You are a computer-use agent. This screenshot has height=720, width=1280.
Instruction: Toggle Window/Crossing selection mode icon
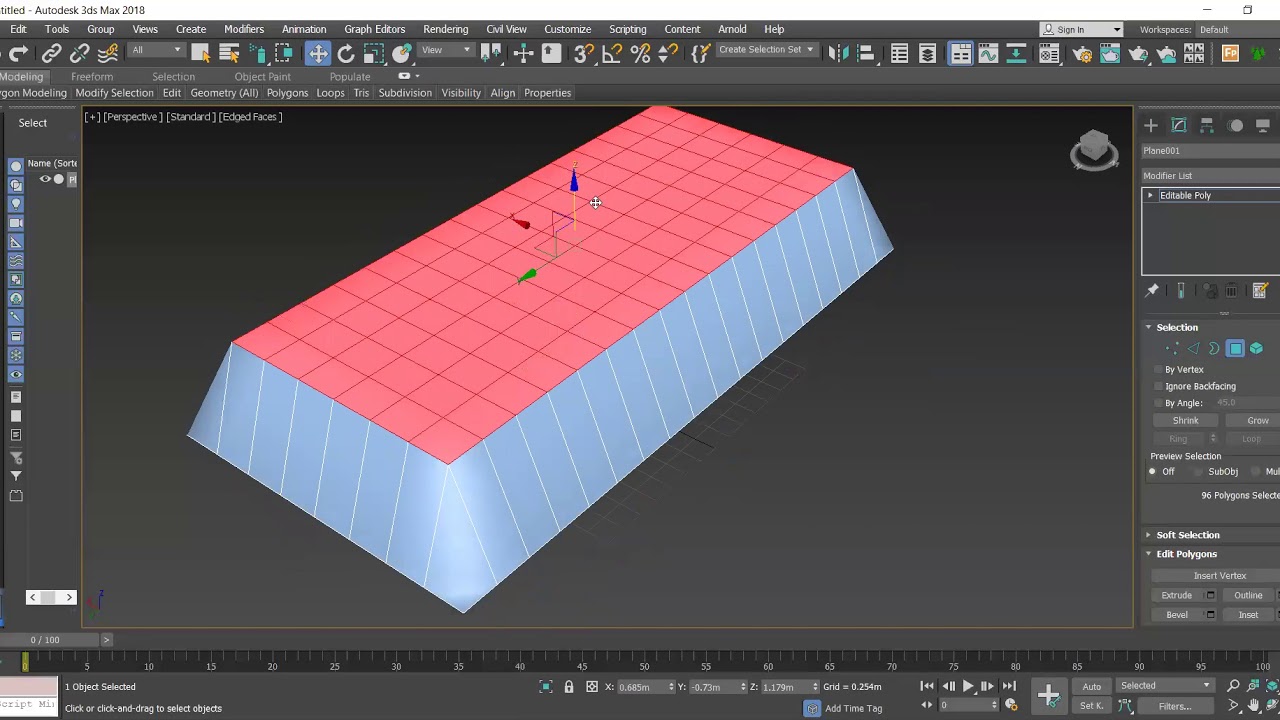pyautogui.click(x=284, y=53)
